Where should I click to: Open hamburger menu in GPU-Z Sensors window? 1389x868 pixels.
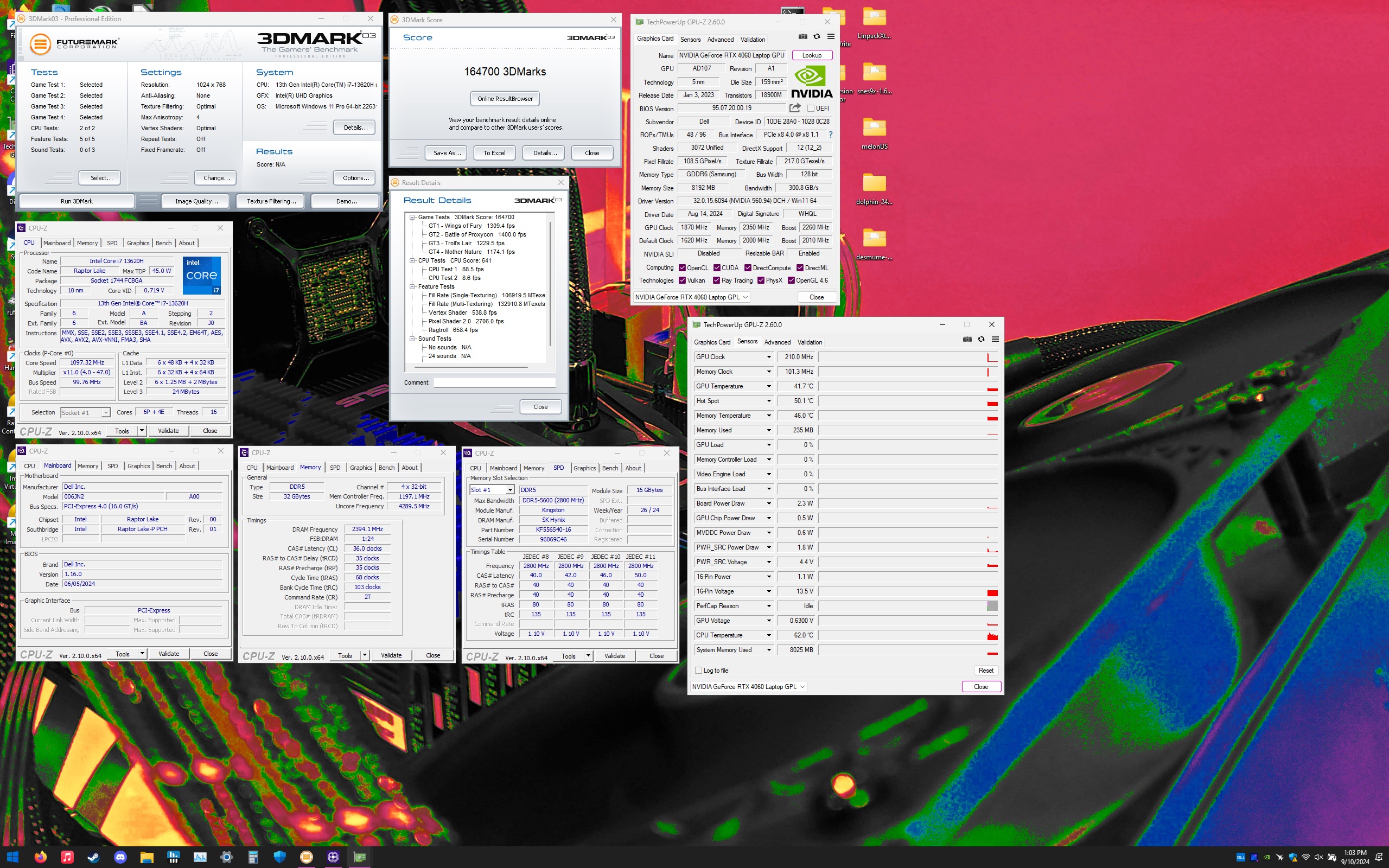995,339
